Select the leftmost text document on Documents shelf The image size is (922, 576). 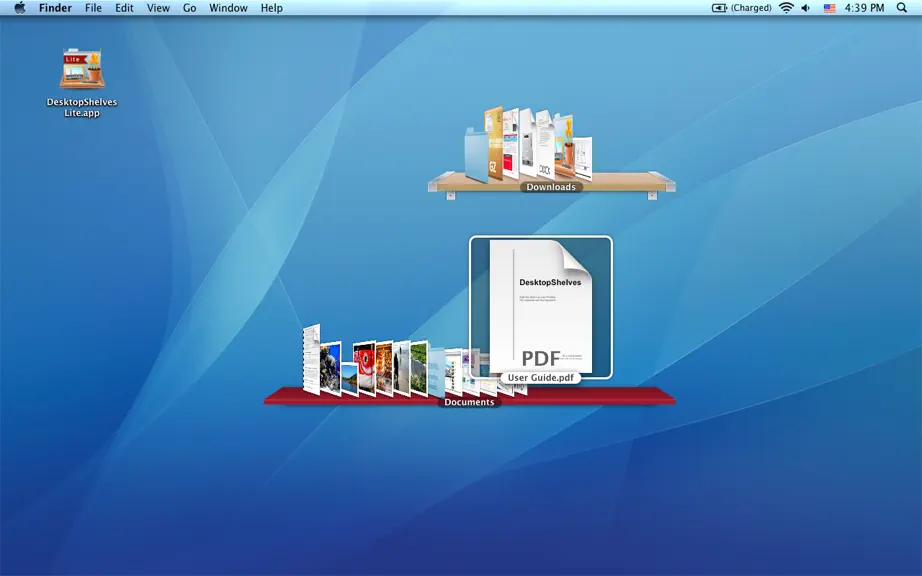[311, 359]
